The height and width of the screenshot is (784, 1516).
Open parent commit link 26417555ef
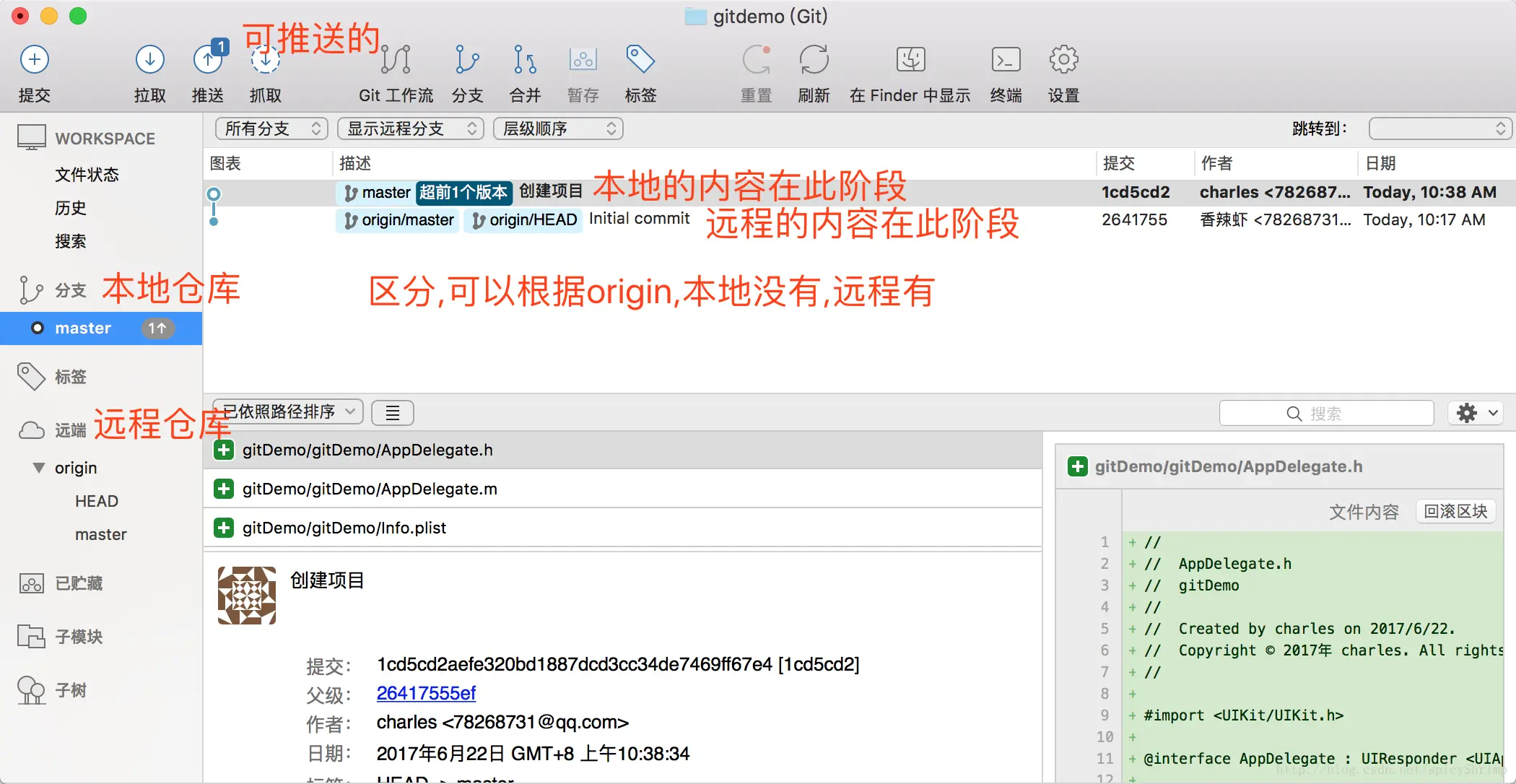pos(426,693)
